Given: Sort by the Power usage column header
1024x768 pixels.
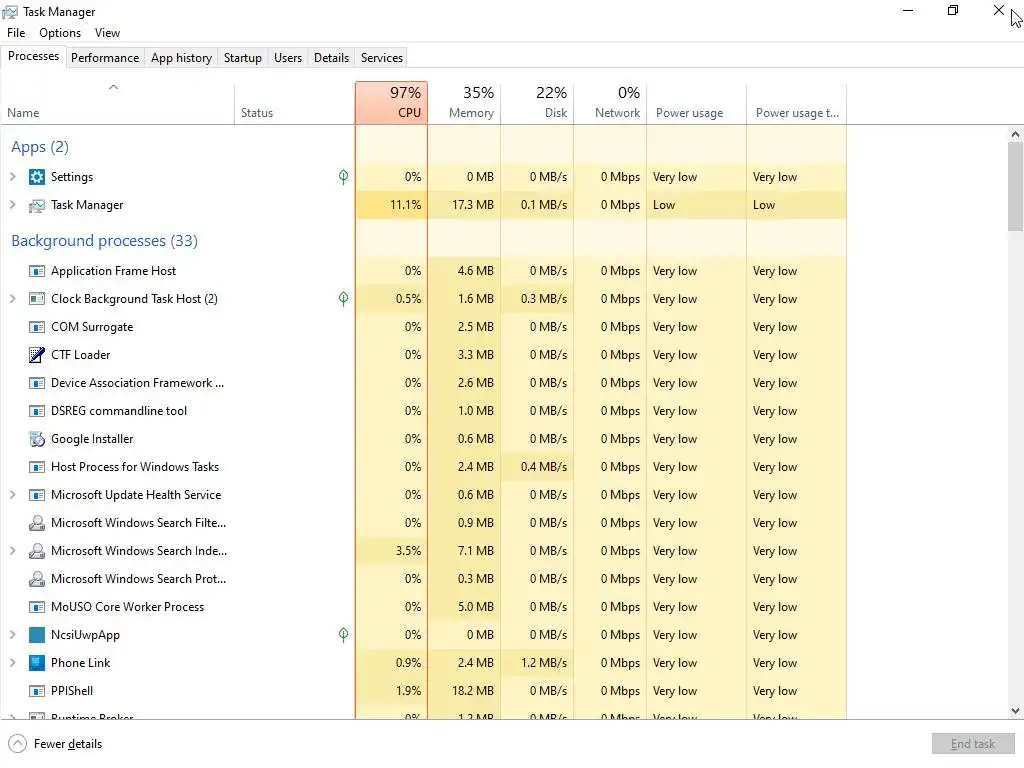Looking at the screenshot, I should pyautogui.click(x=696, y=103).
